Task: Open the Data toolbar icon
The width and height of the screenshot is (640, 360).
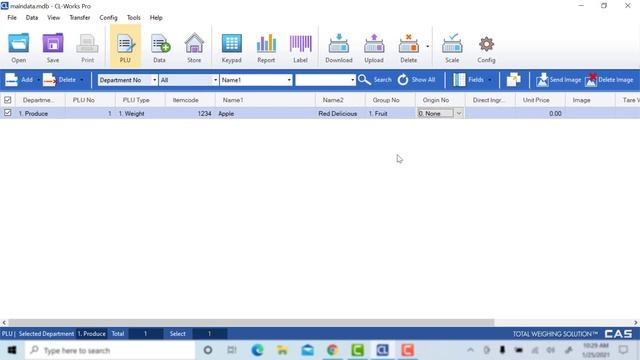Action: pyautogui.click(x=160, y=47)
